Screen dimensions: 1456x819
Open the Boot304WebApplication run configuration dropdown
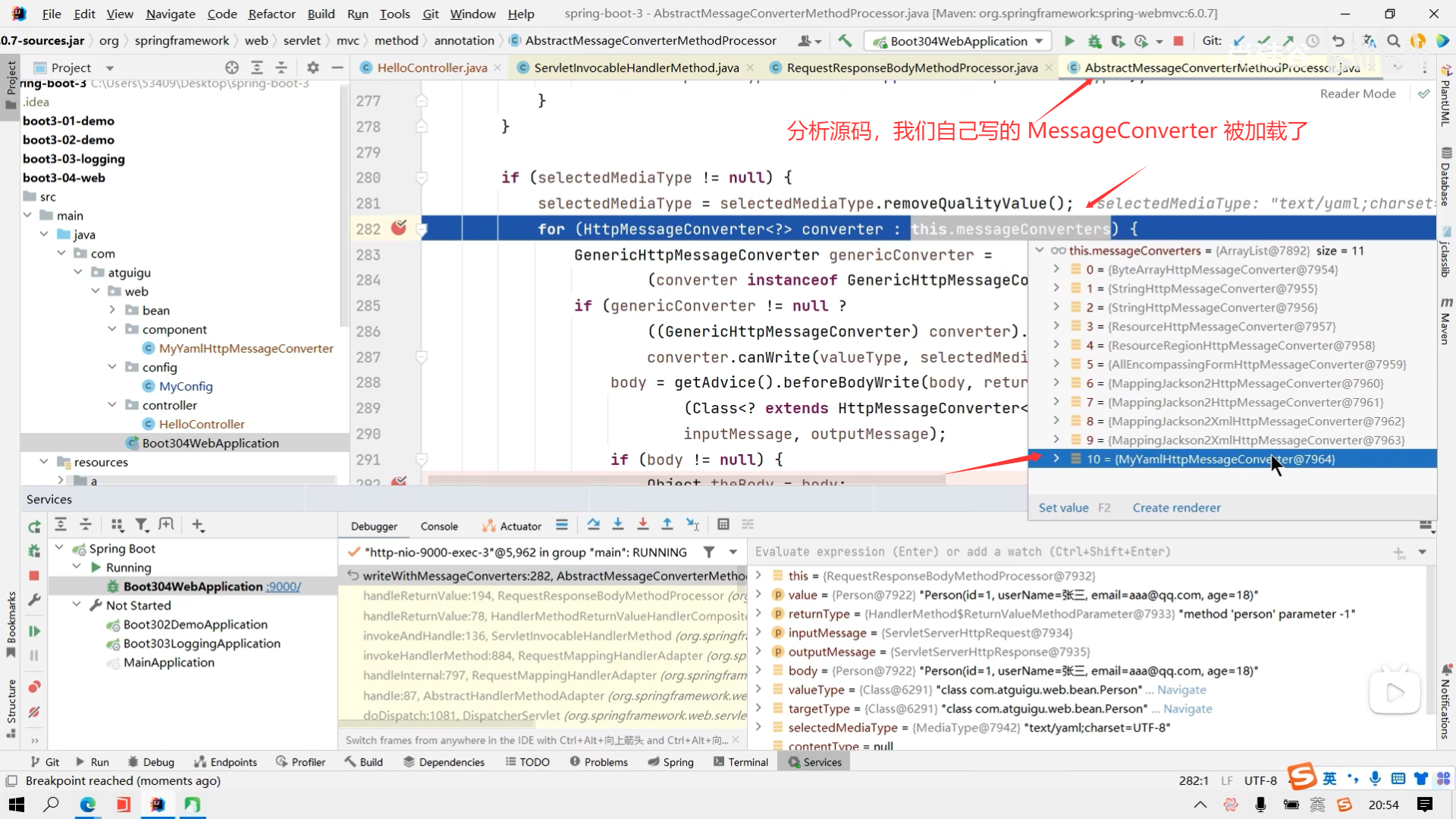tap(959, 41)
